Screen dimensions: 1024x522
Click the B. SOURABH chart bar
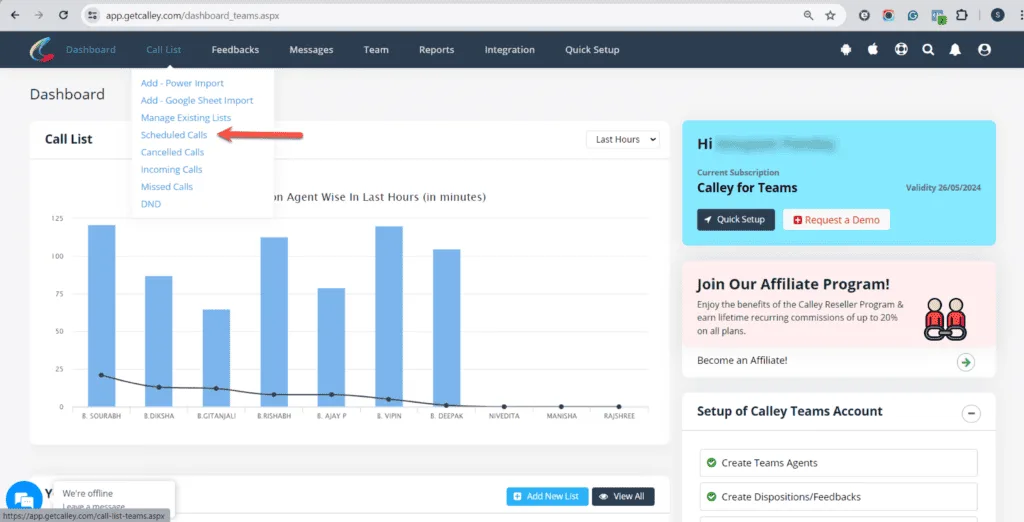[101, 316]
